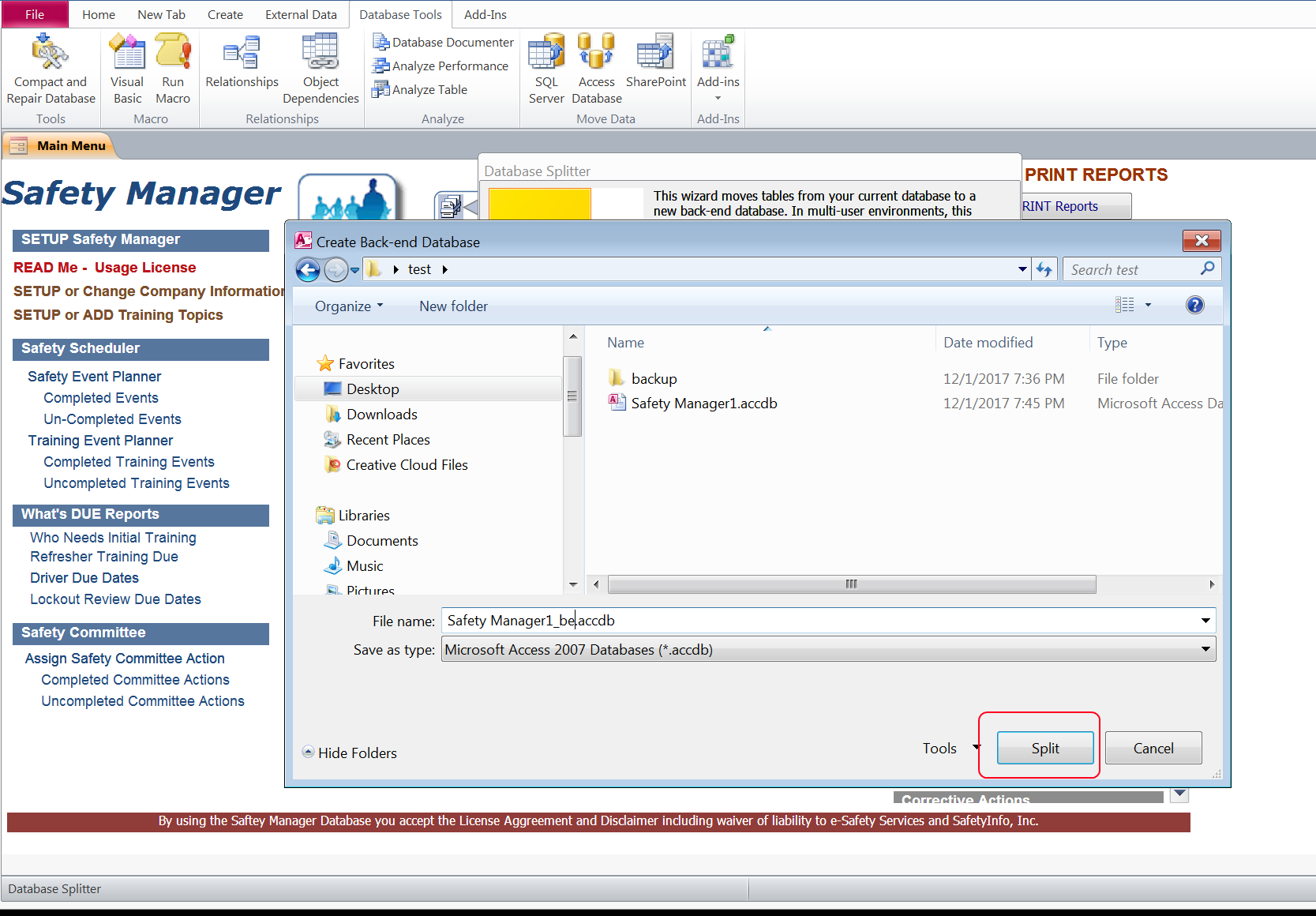Open Refresher Training Due report
Image resolution: width=1316 pixels, height=916 pixels.
pos(104,557)
